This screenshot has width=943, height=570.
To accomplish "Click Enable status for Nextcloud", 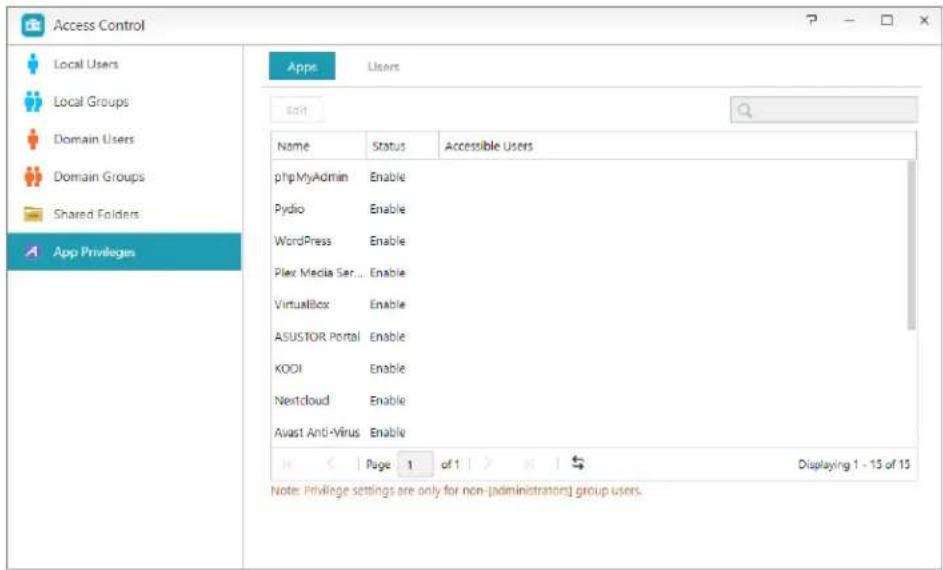I will point(387,400).
